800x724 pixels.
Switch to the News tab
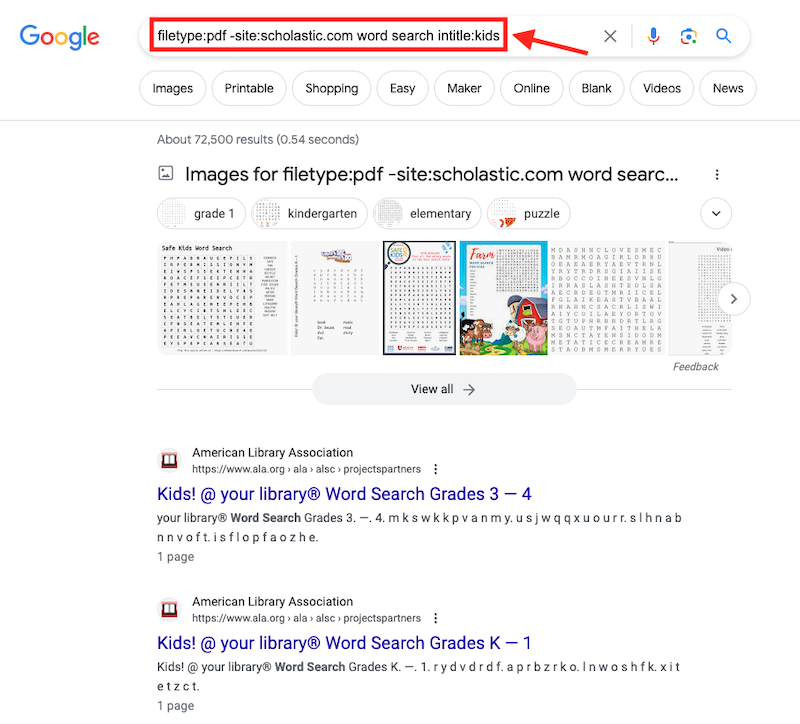[x=728, y=88]
